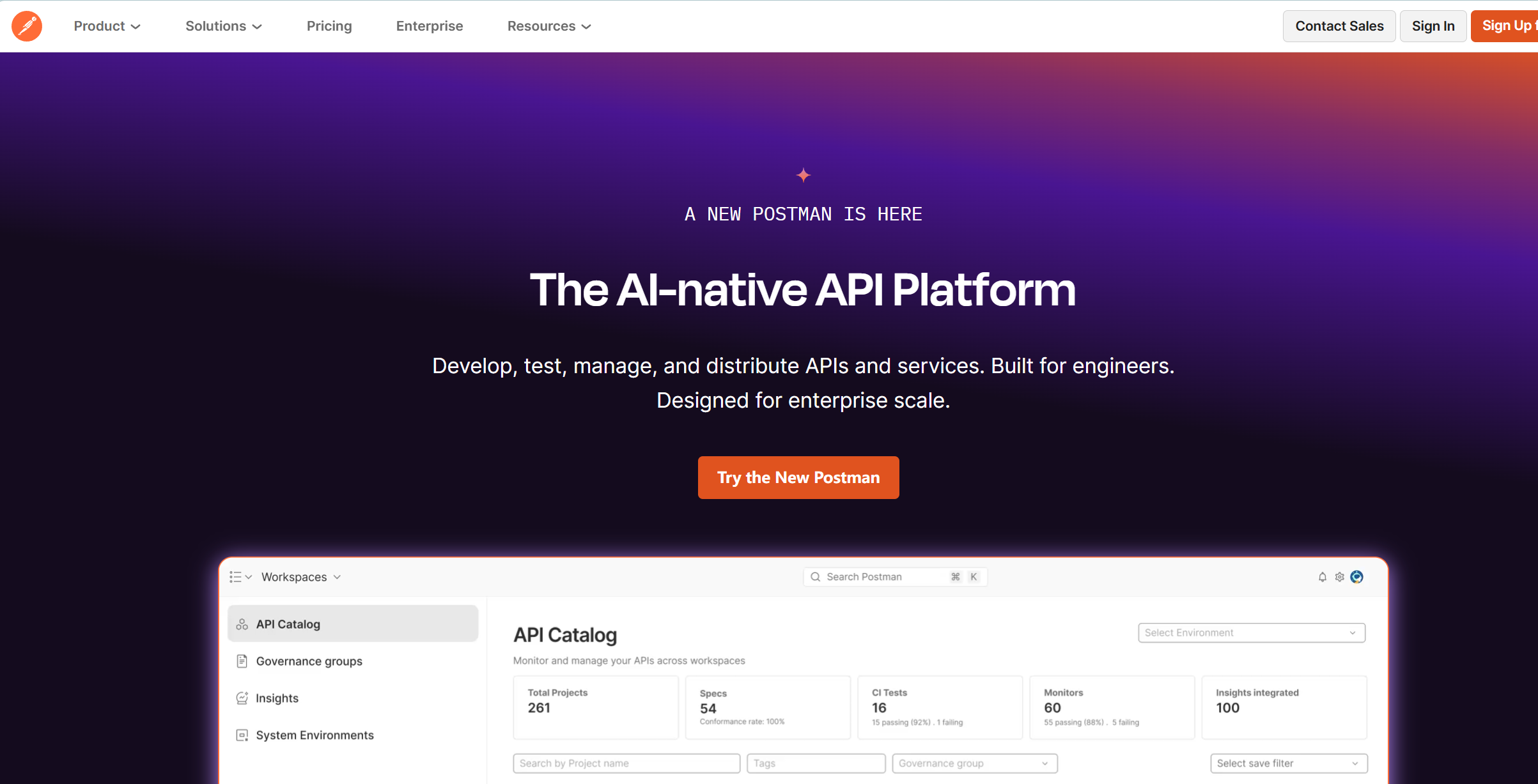Open the Select Environment dropdown

point(1252,633)
